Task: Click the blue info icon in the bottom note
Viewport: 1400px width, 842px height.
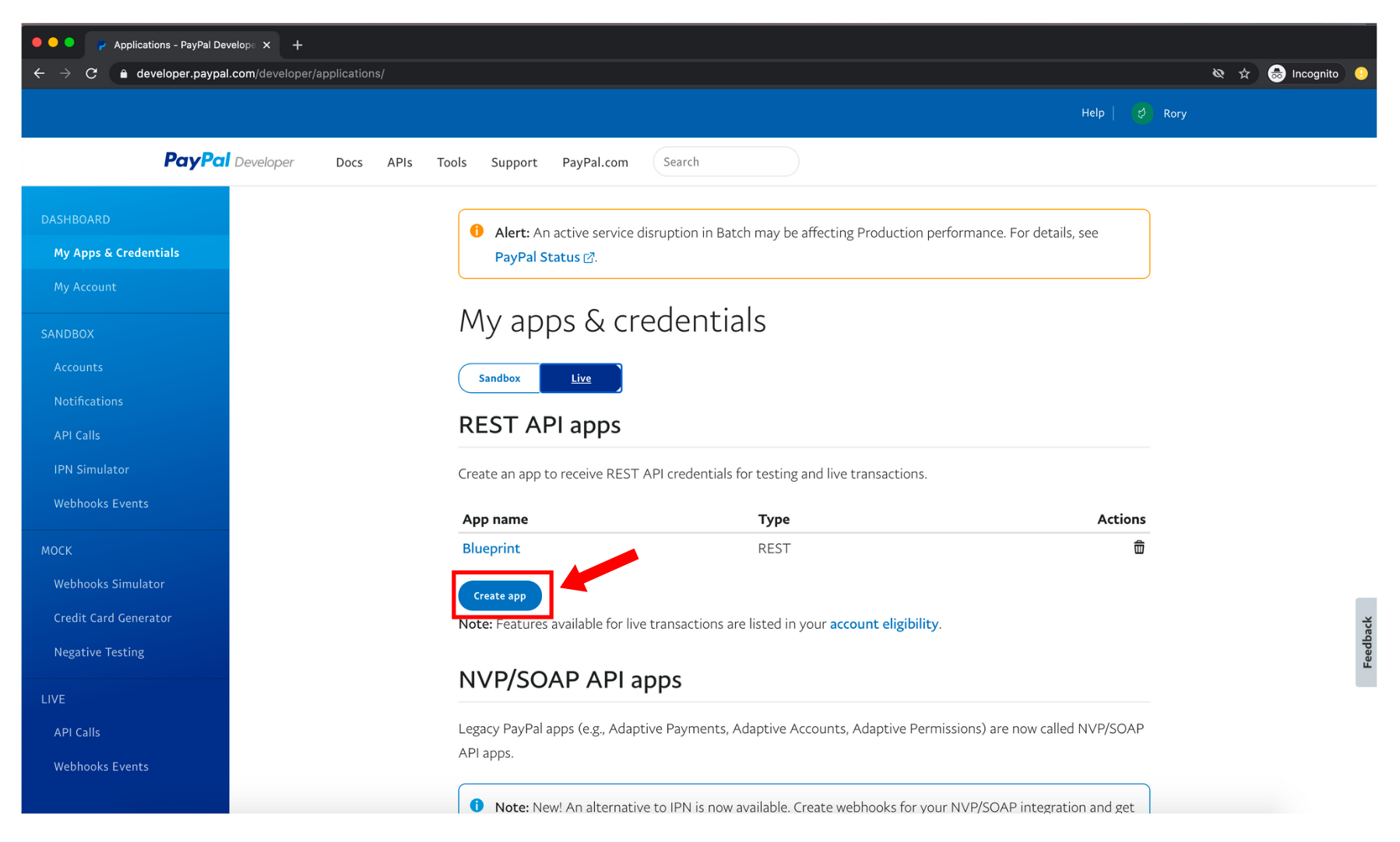Action: point(477,805)
